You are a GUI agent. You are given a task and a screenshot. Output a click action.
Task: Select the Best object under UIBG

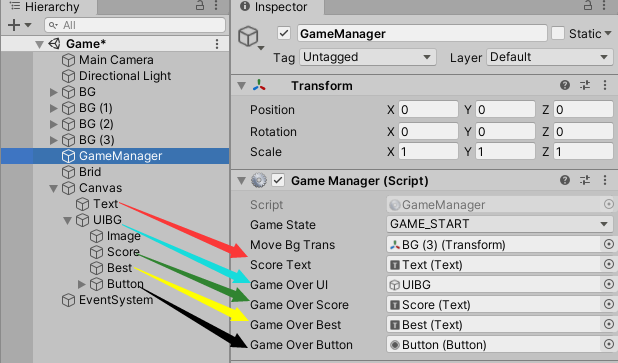pos(119,268)
